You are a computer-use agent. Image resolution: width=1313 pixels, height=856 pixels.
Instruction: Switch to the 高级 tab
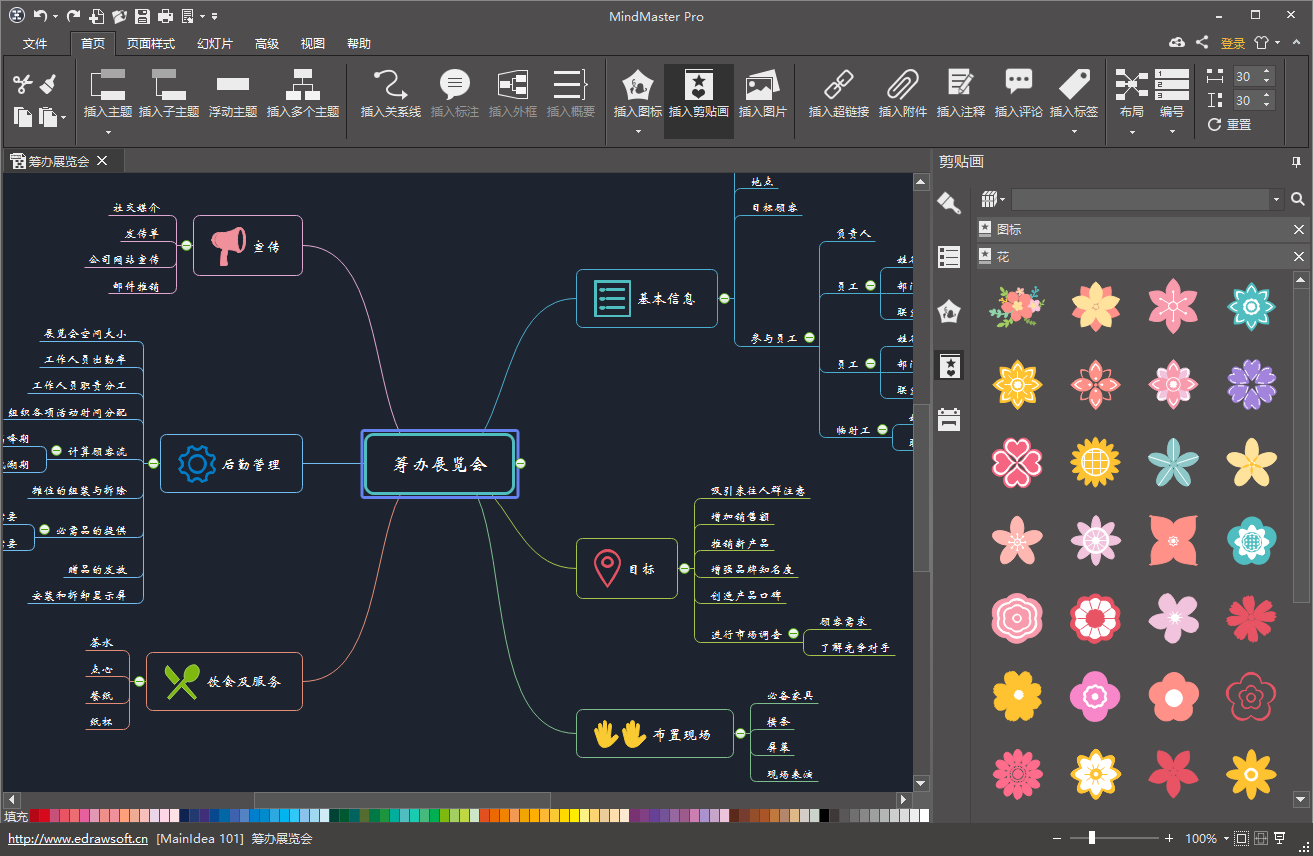pyautogui.click(x=267, y=44)
